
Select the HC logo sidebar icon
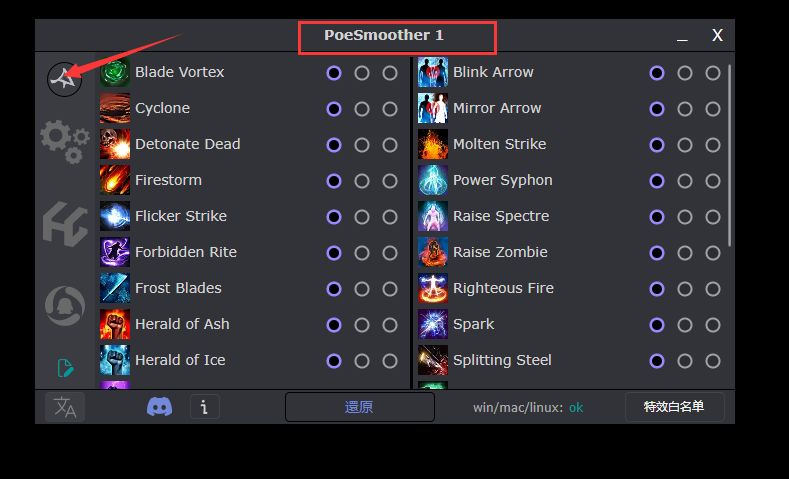tap(65, 224)
